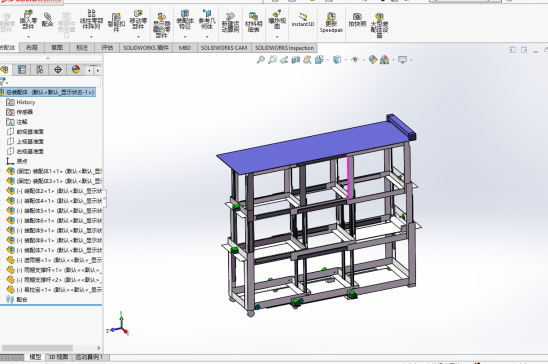548x364 pixels.
Task: Open ConfigurationManager tab in left panel
Action: pyautogui.click(x=39, y=70)
